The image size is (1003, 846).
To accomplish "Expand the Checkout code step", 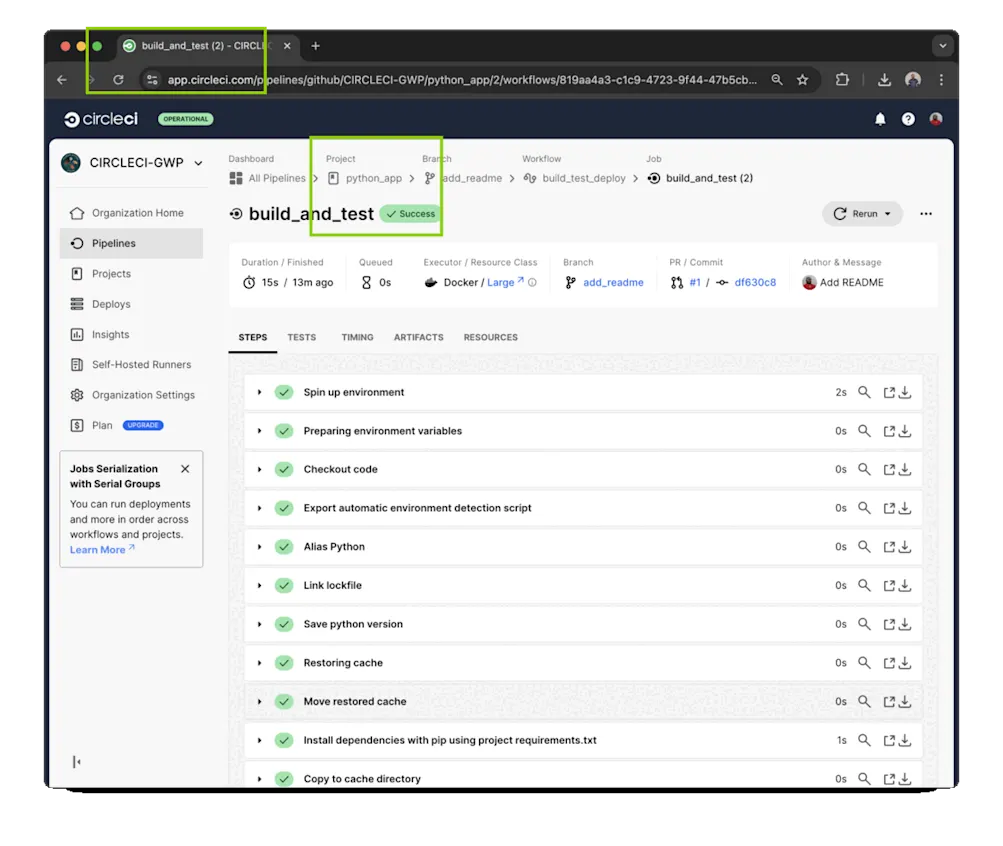I will pyautogui.click(x=259, y=469).
